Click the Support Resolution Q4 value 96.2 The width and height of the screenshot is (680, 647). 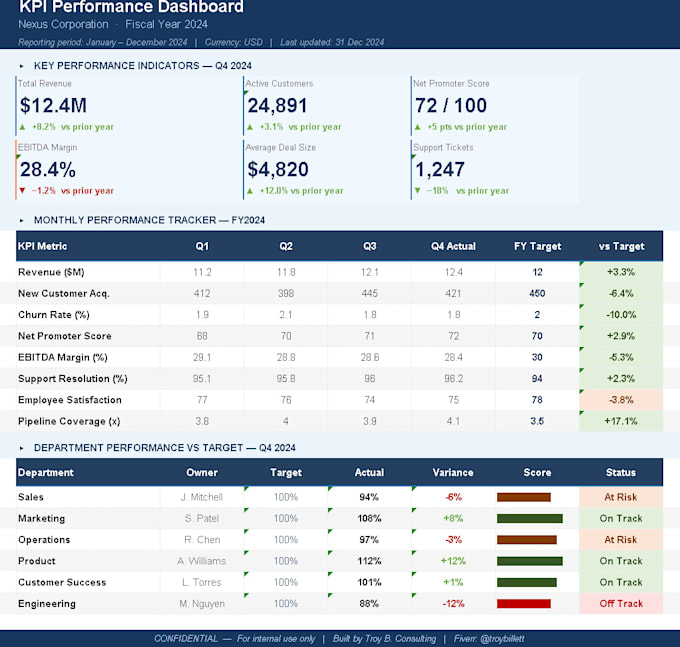[x=453, y=379]
